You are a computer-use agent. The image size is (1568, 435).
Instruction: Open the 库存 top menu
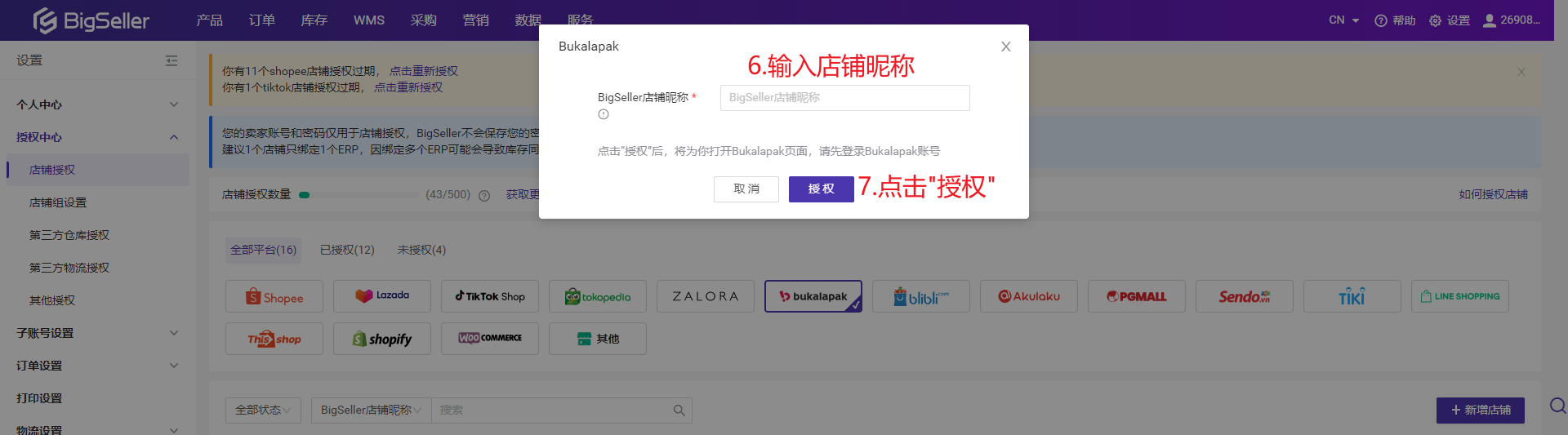314,20
